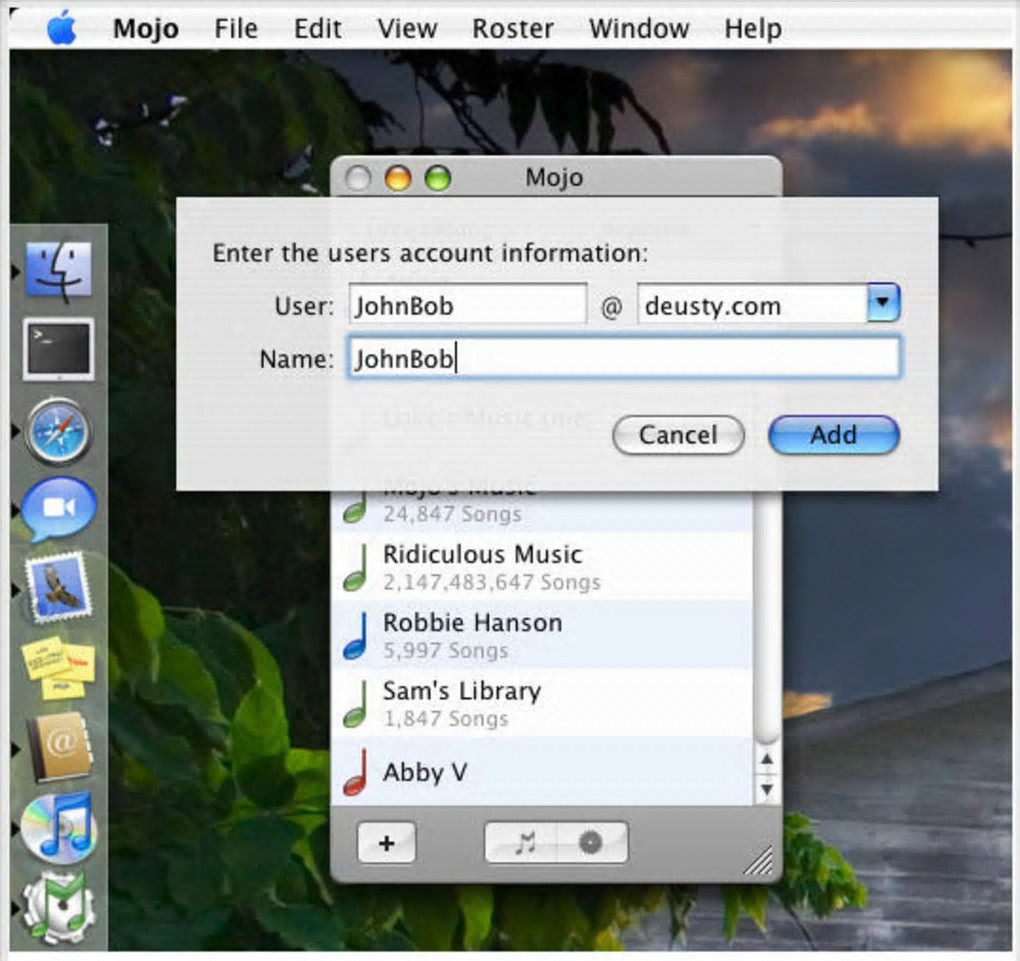
Task: Click the deusty.com domain field
Action: pos(753,303)
